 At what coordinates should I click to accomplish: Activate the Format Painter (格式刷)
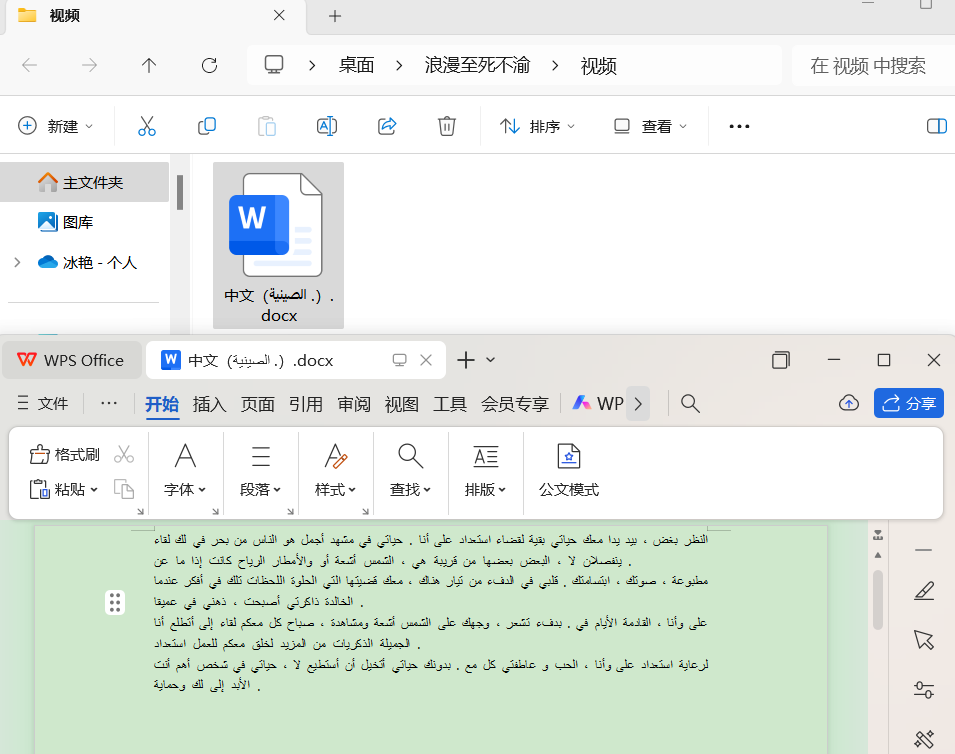(x=65, y=454)
